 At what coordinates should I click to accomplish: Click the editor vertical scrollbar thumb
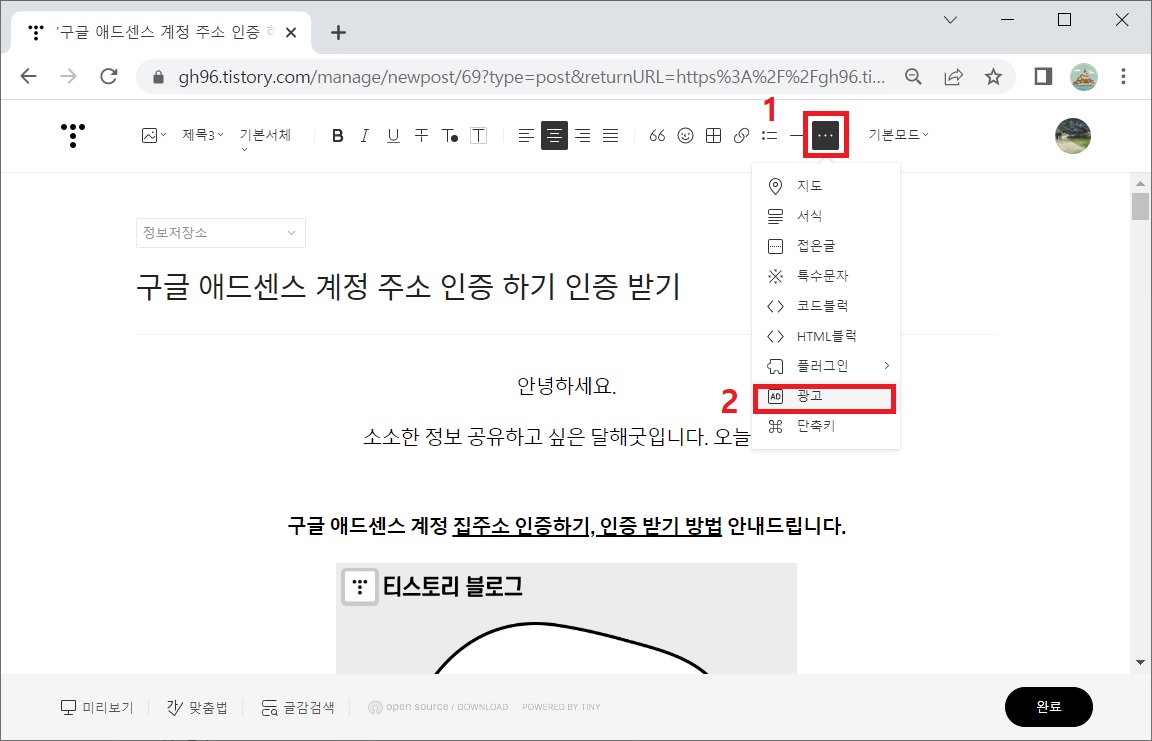(1140, 206)
